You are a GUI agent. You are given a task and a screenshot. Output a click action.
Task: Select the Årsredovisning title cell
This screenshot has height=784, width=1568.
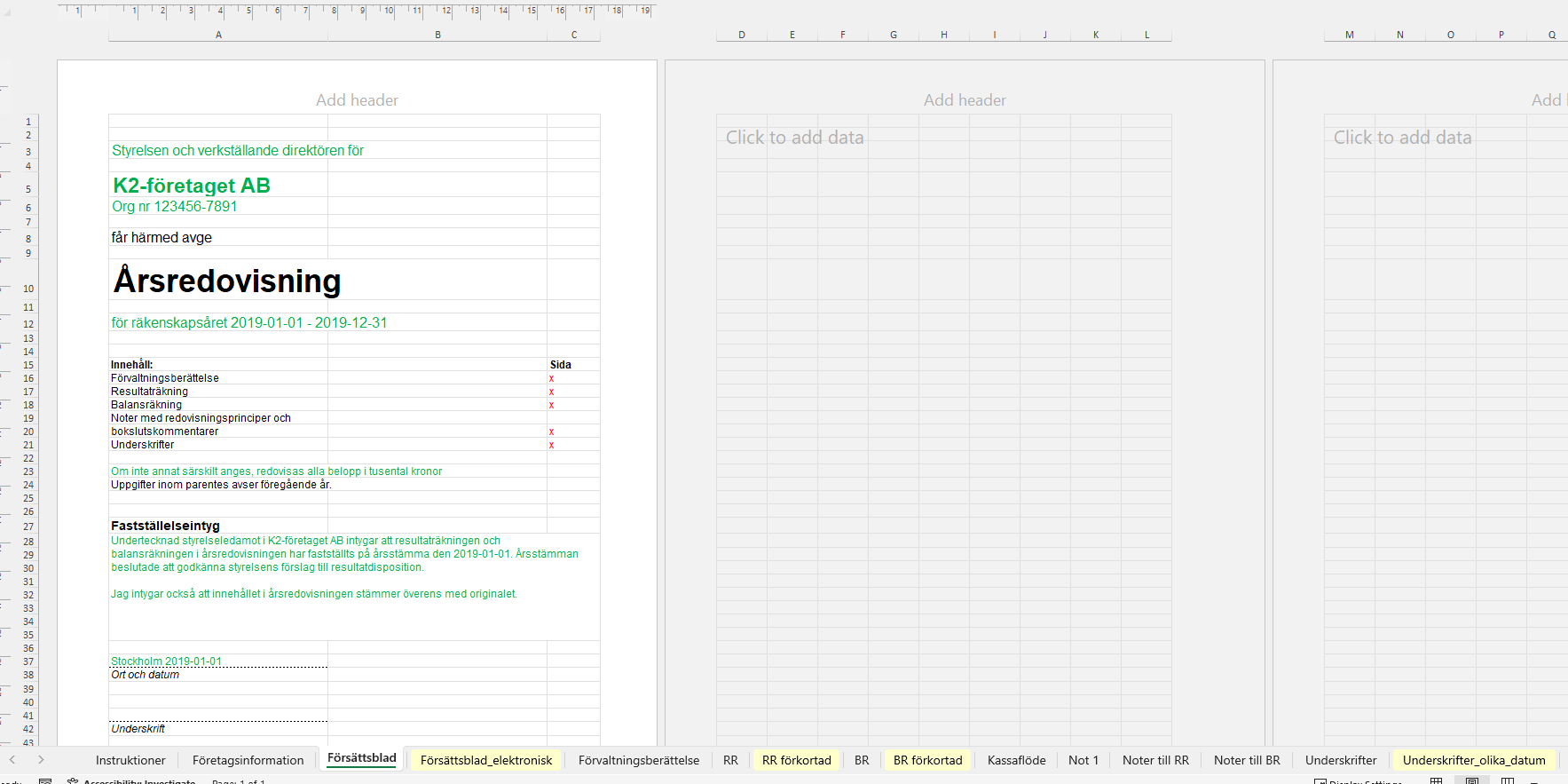pyautogui.click(x=227, y=281)
